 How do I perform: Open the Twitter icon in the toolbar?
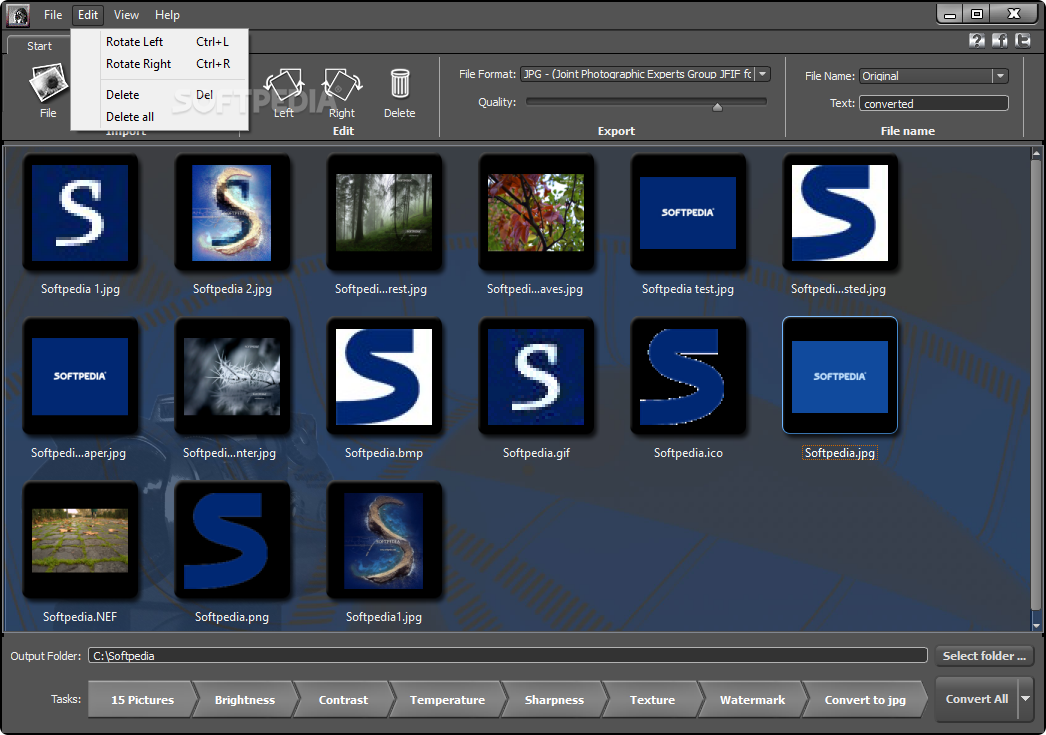(x=1023, y=41)
